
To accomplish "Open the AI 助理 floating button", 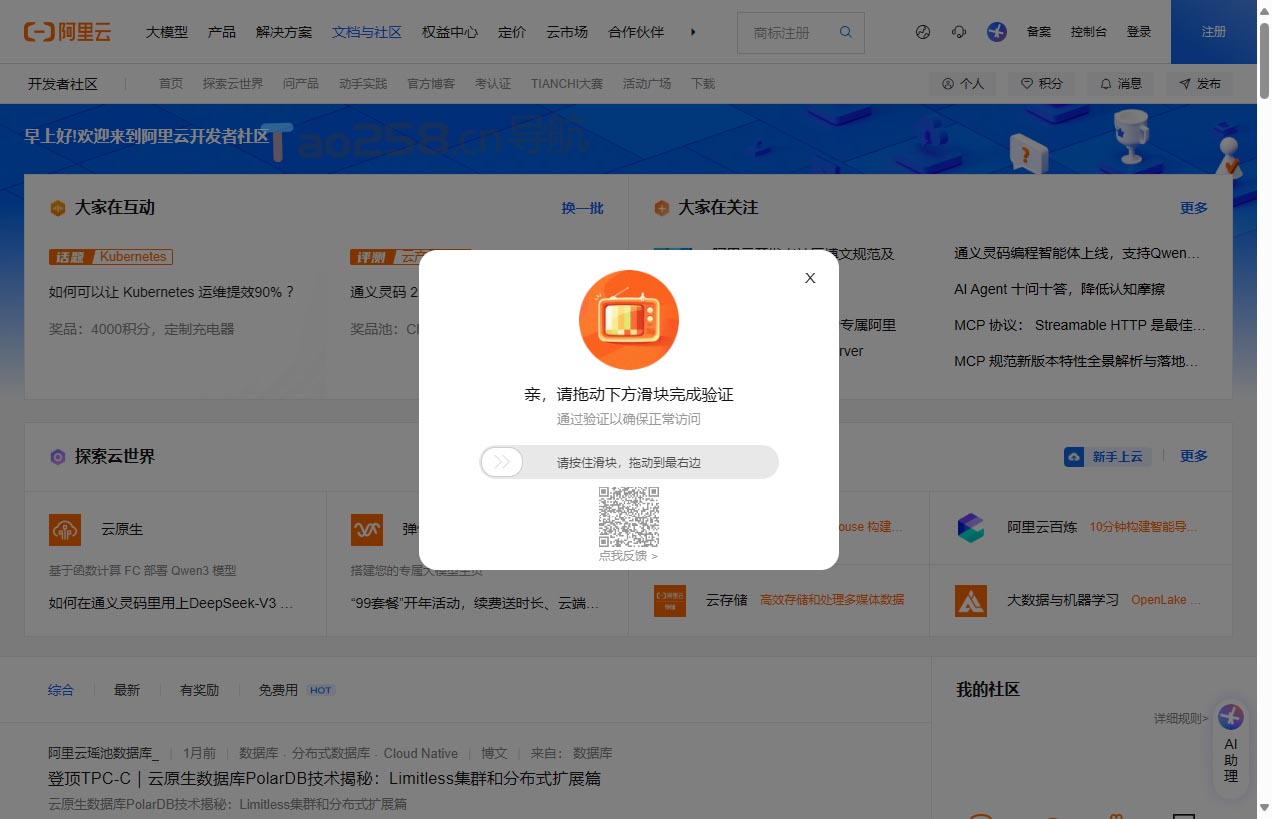I will point(1231,747).
